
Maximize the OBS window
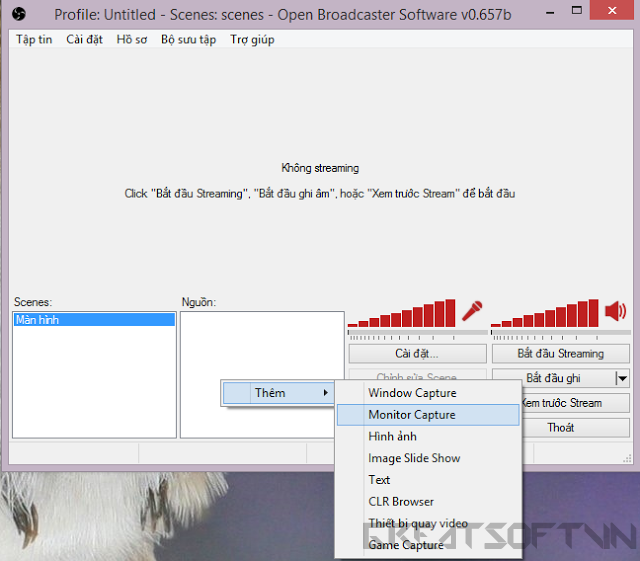[x=576, y=11]
